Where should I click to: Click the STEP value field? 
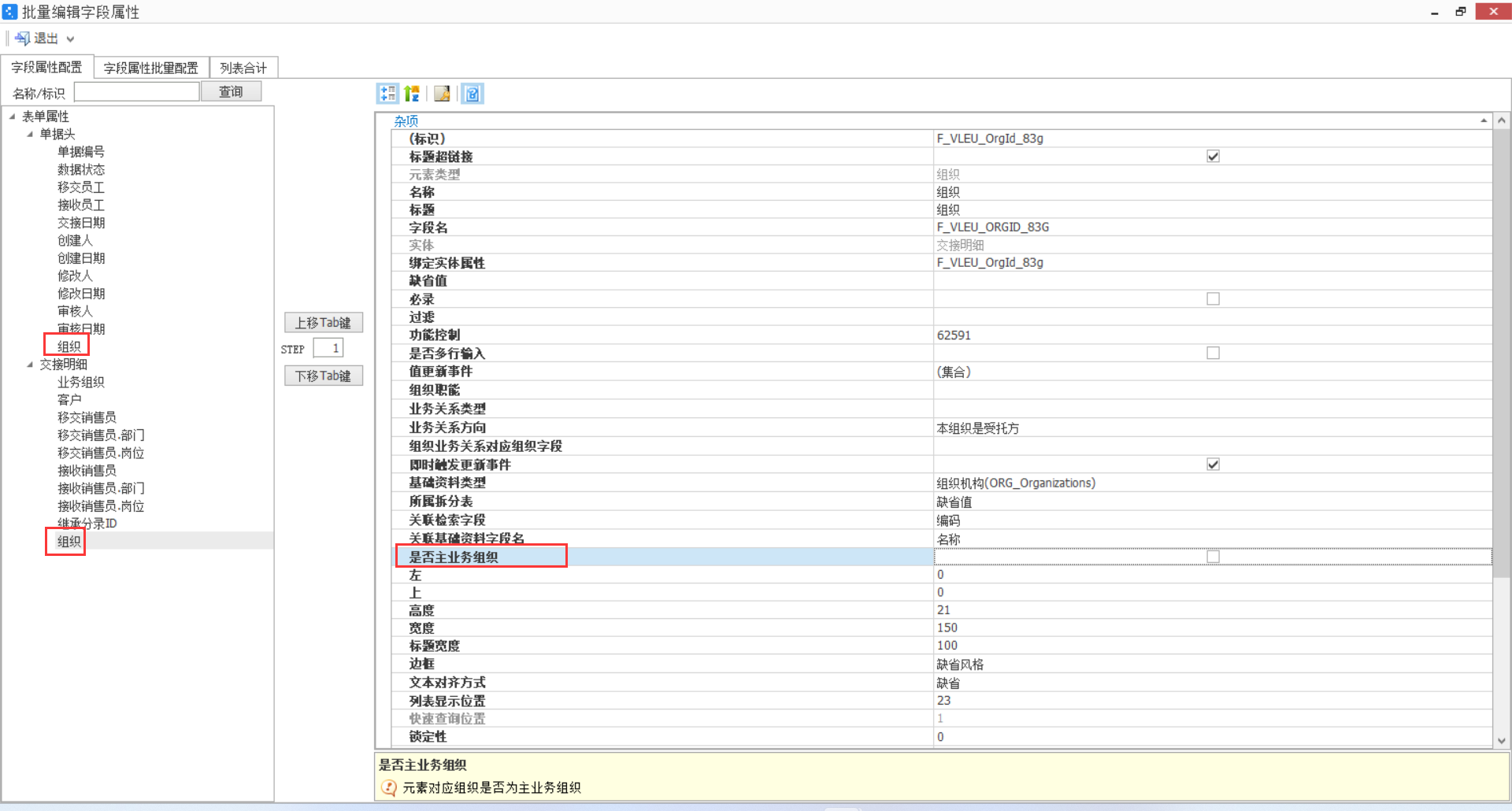click(x=328, y=348)
